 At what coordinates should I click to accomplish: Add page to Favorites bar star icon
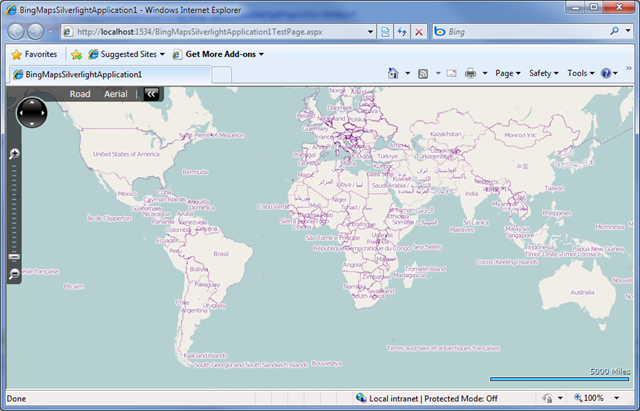click(76, 54)
